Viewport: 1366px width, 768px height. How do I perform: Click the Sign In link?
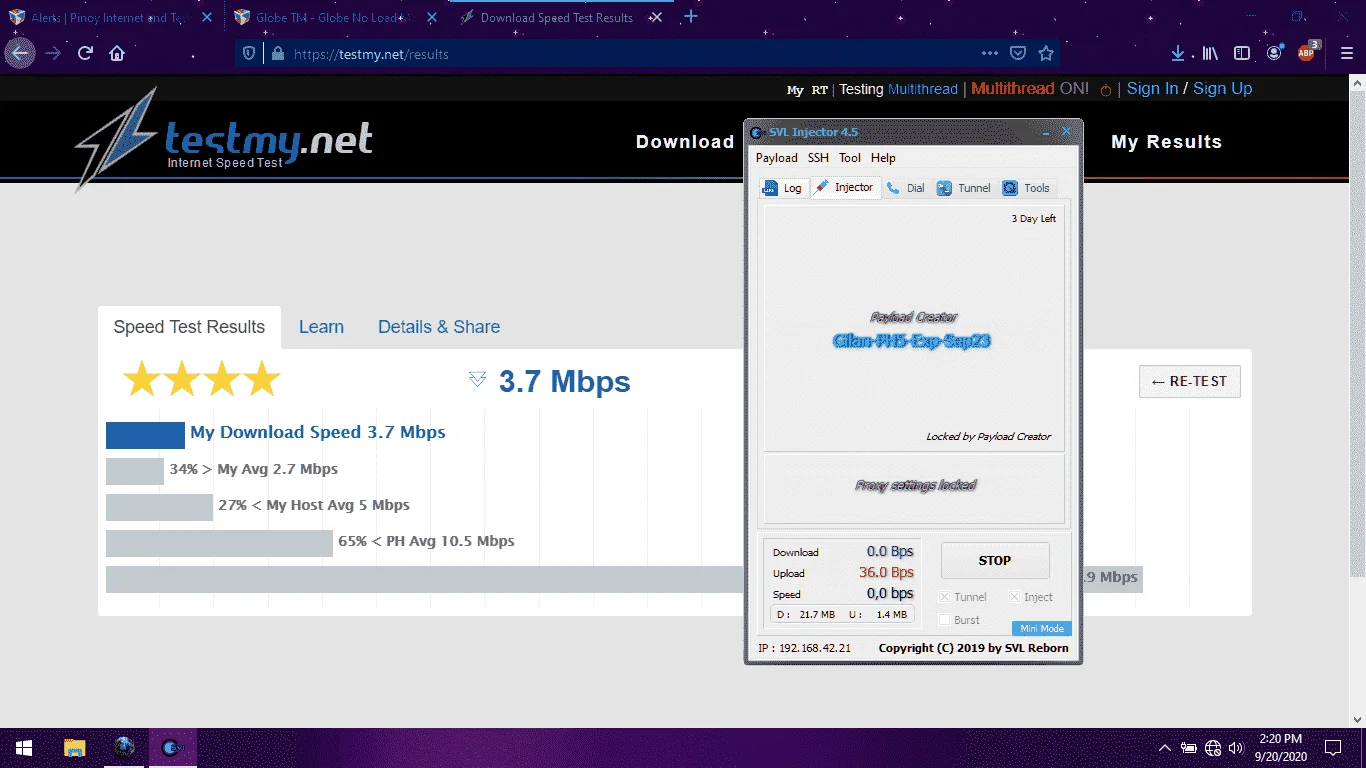[x=1152, y=88]
